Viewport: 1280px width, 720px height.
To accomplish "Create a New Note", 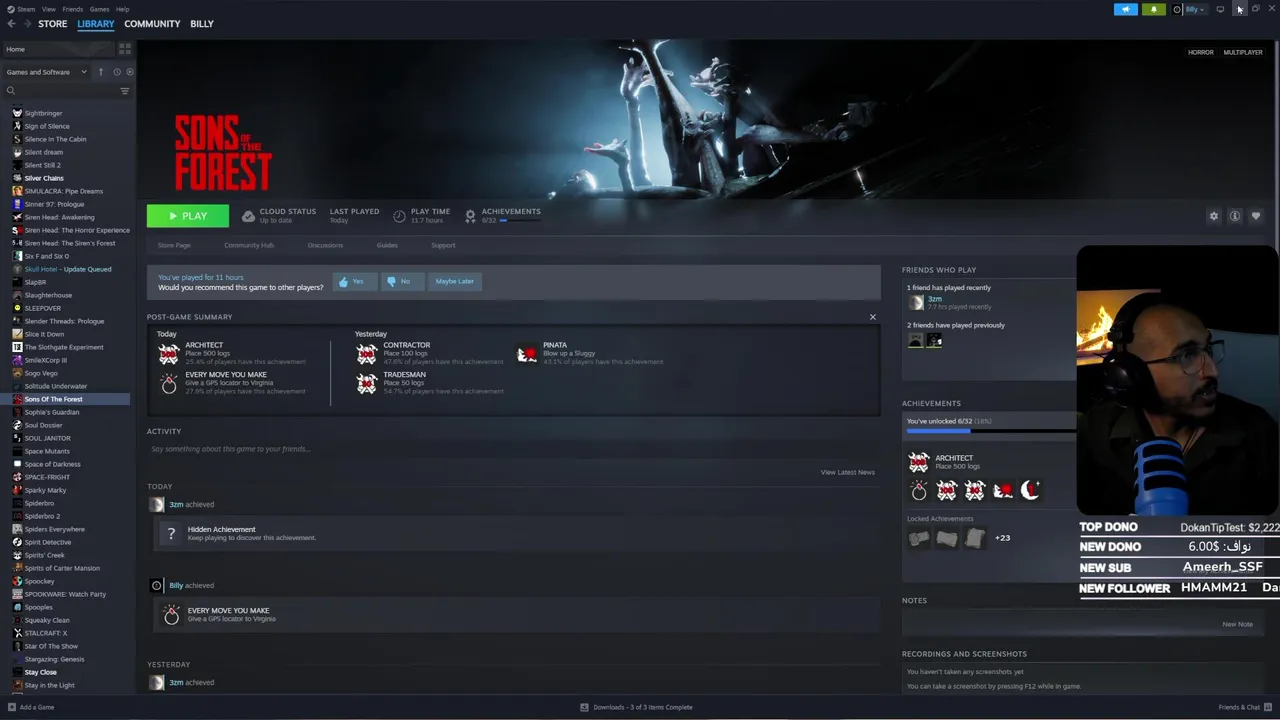I will point(1237,624).
